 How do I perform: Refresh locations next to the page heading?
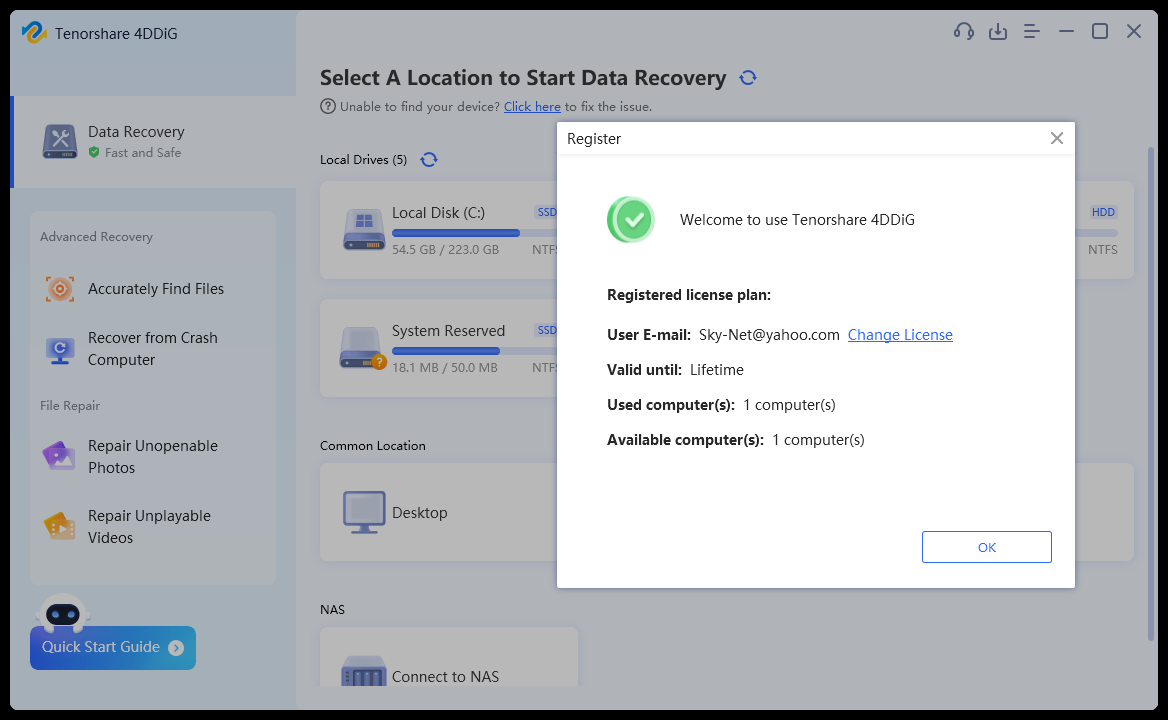tap(748, 77)
